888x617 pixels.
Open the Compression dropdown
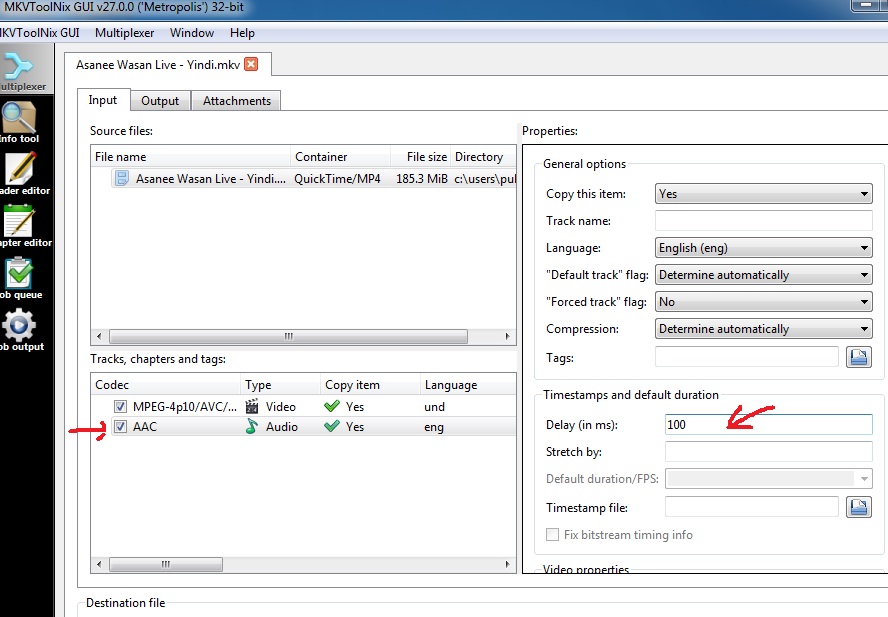(763, 329)
